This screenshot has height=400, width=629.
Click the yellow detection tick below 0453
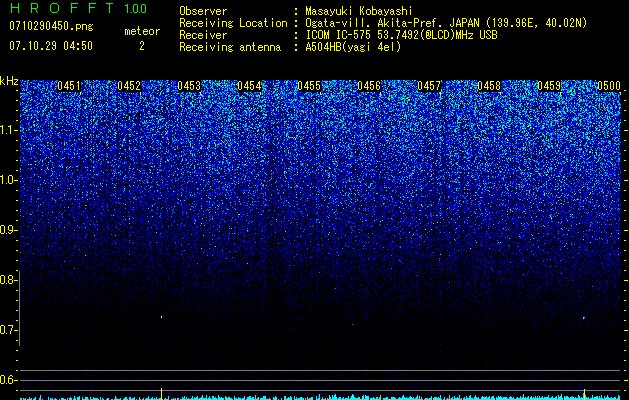click(161, 393)
